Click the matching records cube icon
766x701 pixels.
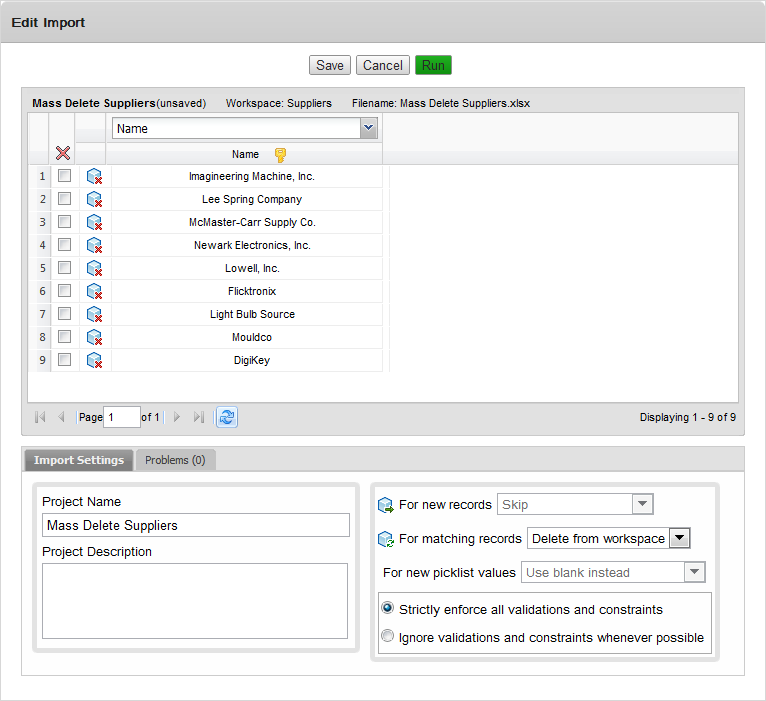386,539
